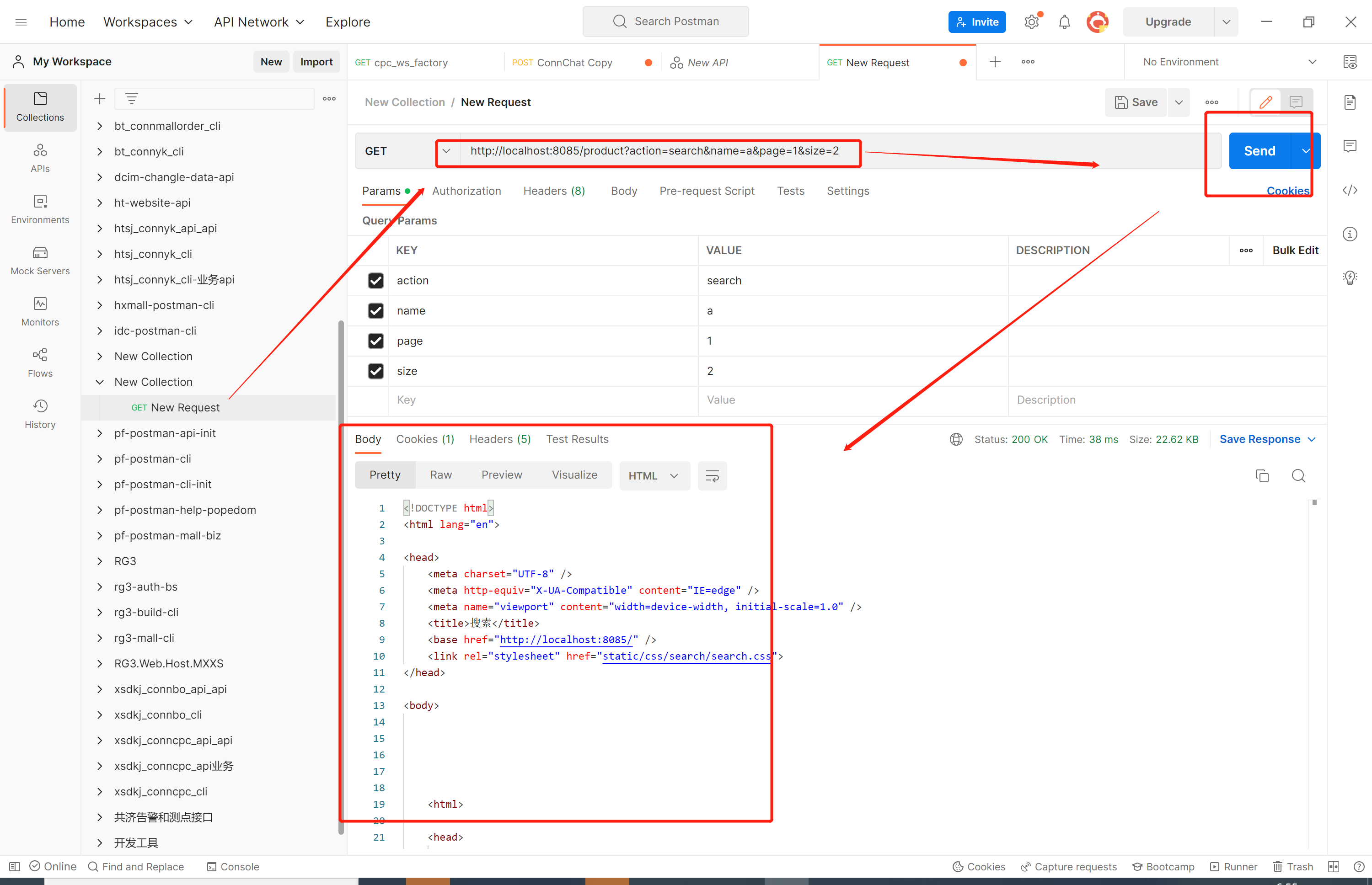Click the network globe icon near Status

click(956, 440)
